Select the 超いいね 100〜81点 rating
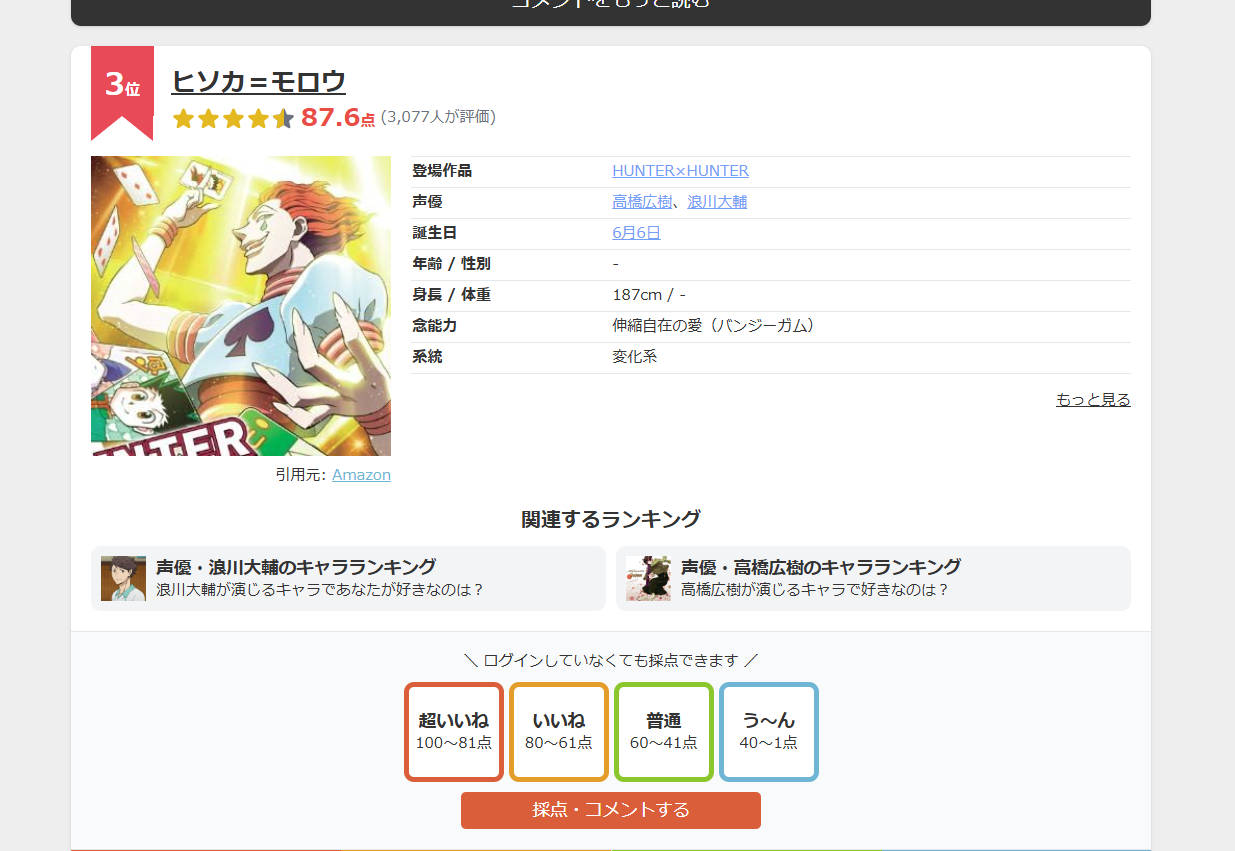The height and width of the screenshot is (851, 1235). coord(454,731)
